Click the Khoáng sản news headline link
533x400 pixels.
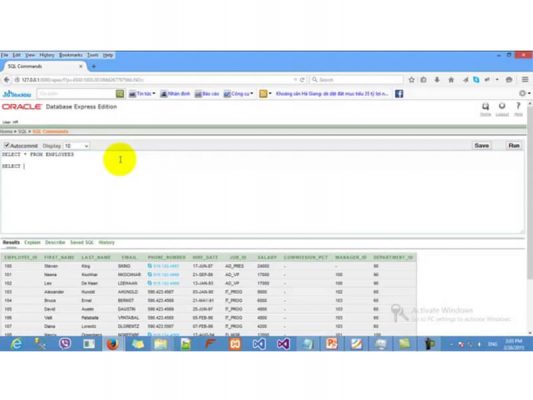click(332, 94)
